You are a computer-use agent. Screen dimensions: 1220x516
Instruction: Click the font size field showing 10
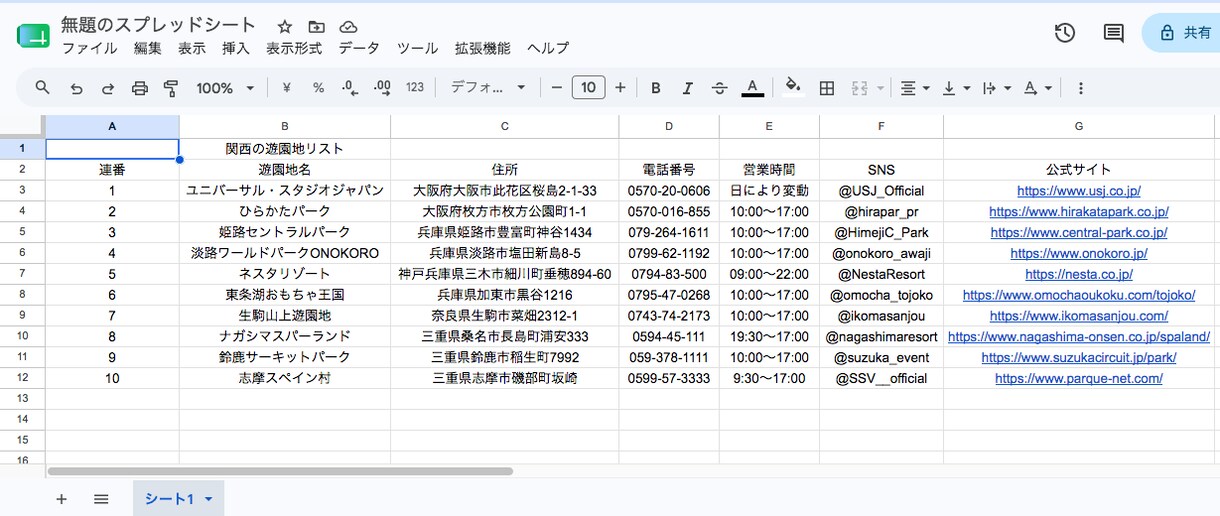pyautogui.click(x=588, y=88)
